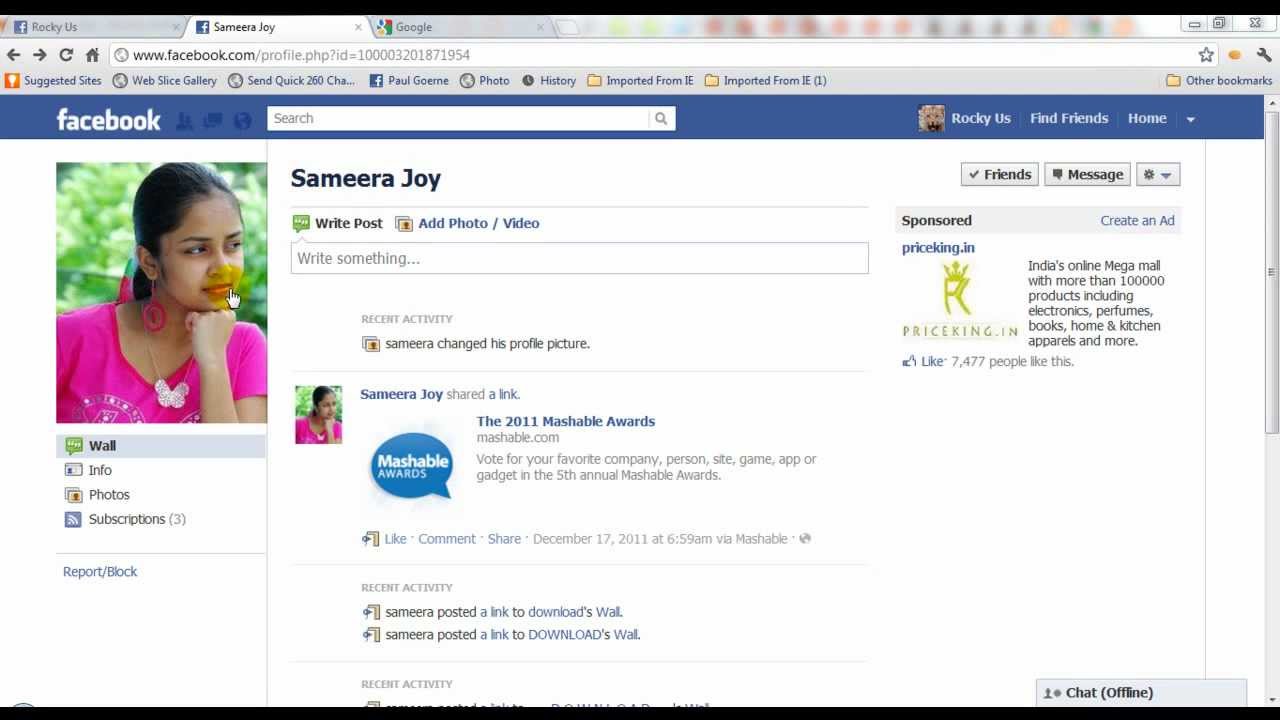The height and width of the screenshot is (720, 1280).
Task: Open the Wall section in sidebar
Action: pyautogui.click(x=161, y=446)
